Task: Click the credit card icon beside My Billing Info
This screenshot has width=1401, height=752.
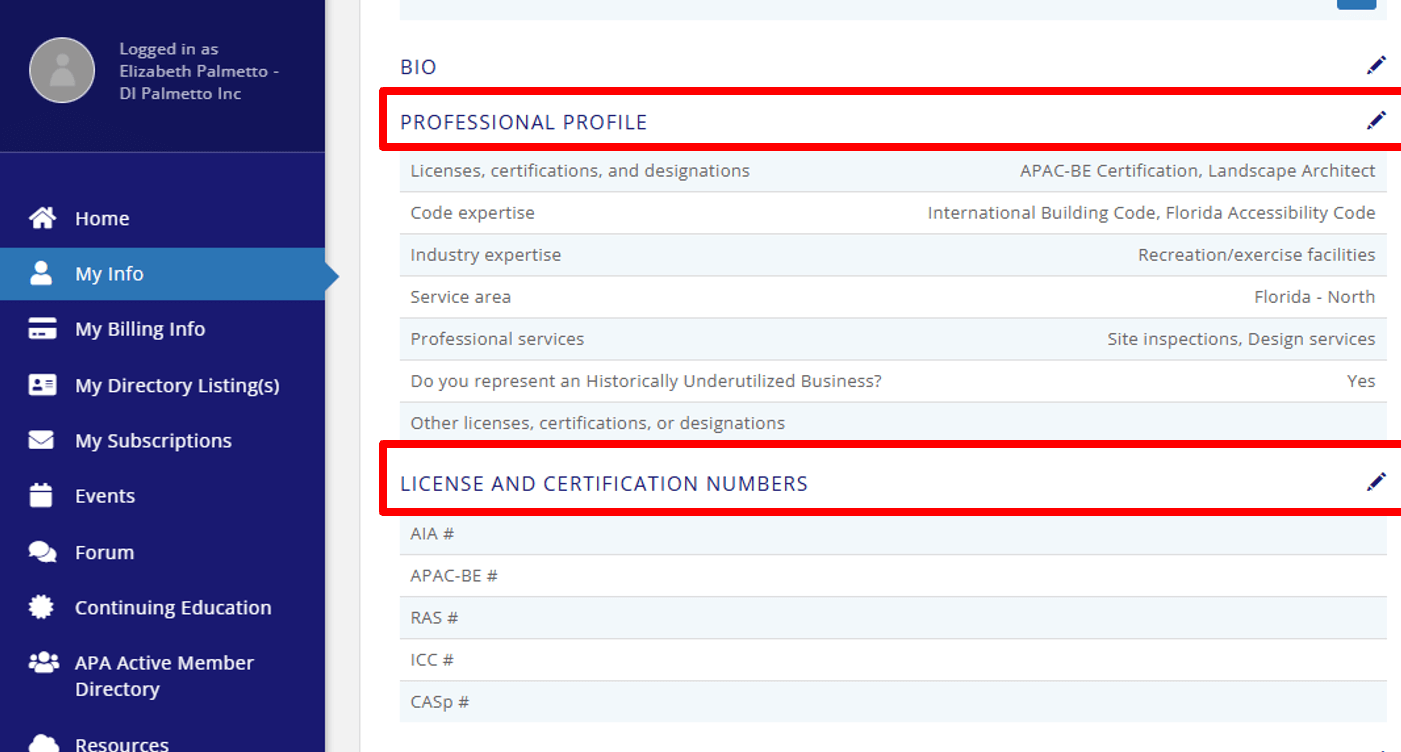Action: (42, 328)
